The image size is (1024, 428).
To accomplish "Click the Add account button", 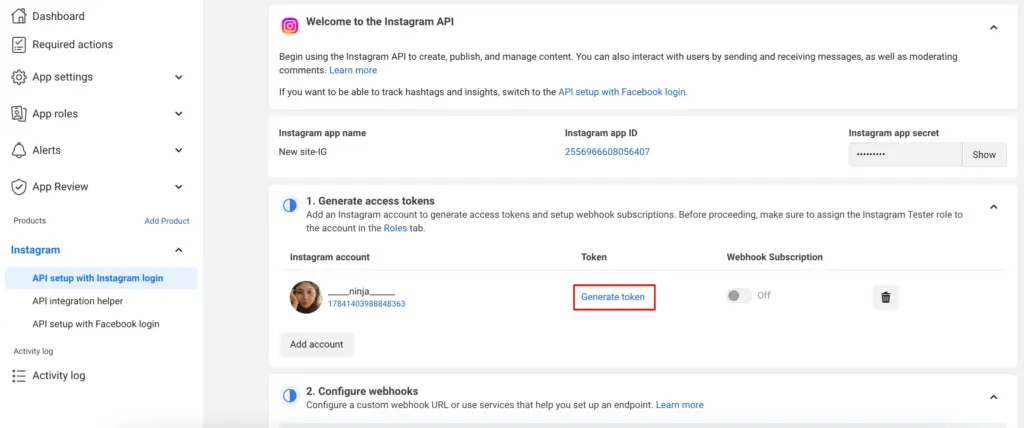I will 317,344.
